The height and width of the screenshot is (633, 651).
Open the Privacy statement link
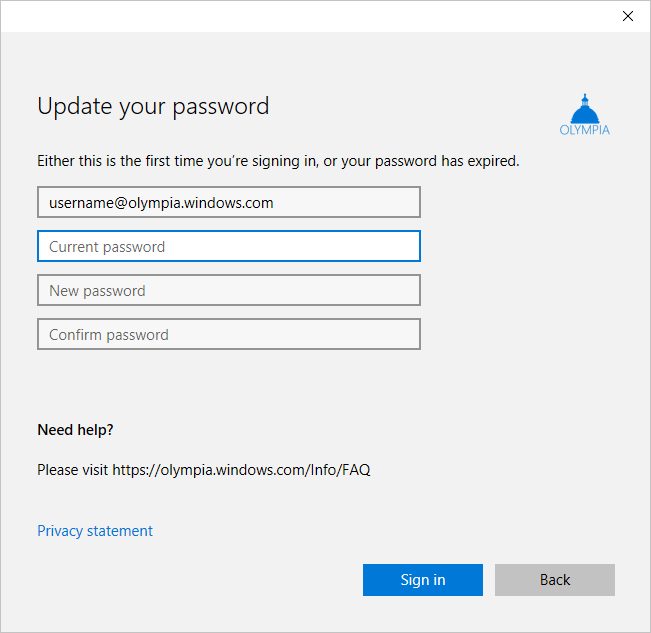point(95,531)
